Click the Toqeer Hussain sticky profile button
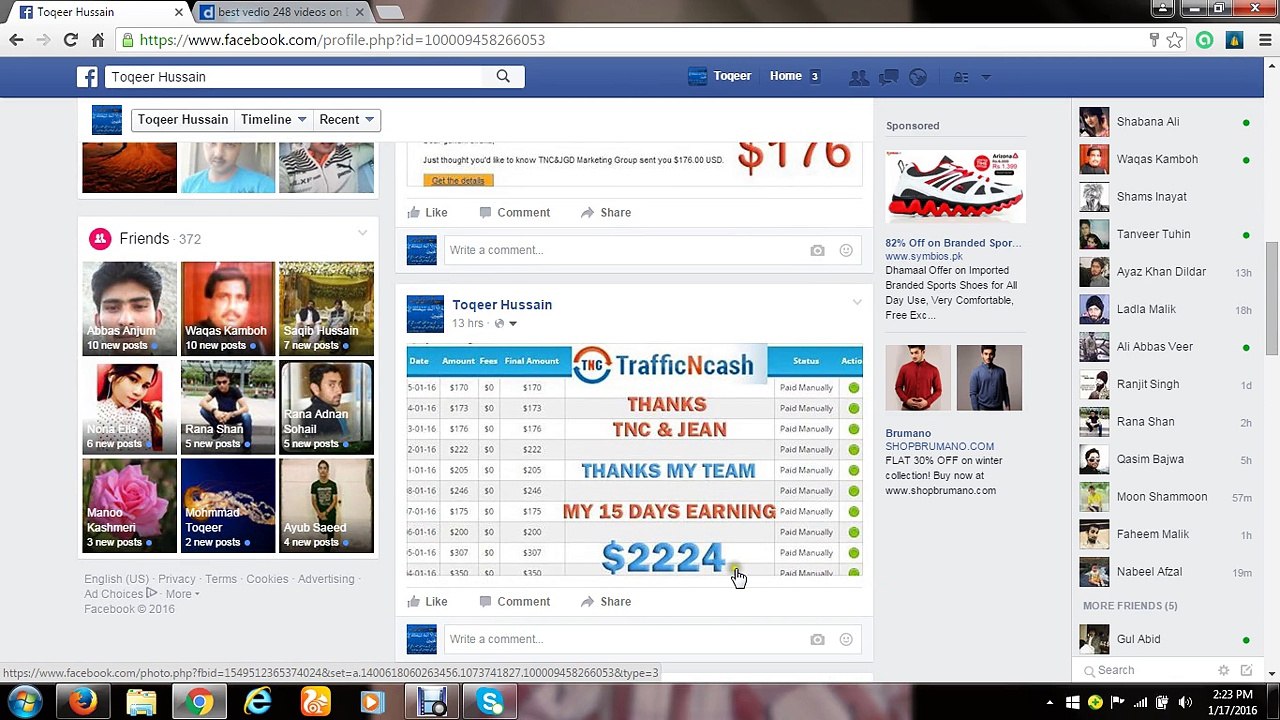This screenshot has height=720, width=1280. [x=183, y=119]
